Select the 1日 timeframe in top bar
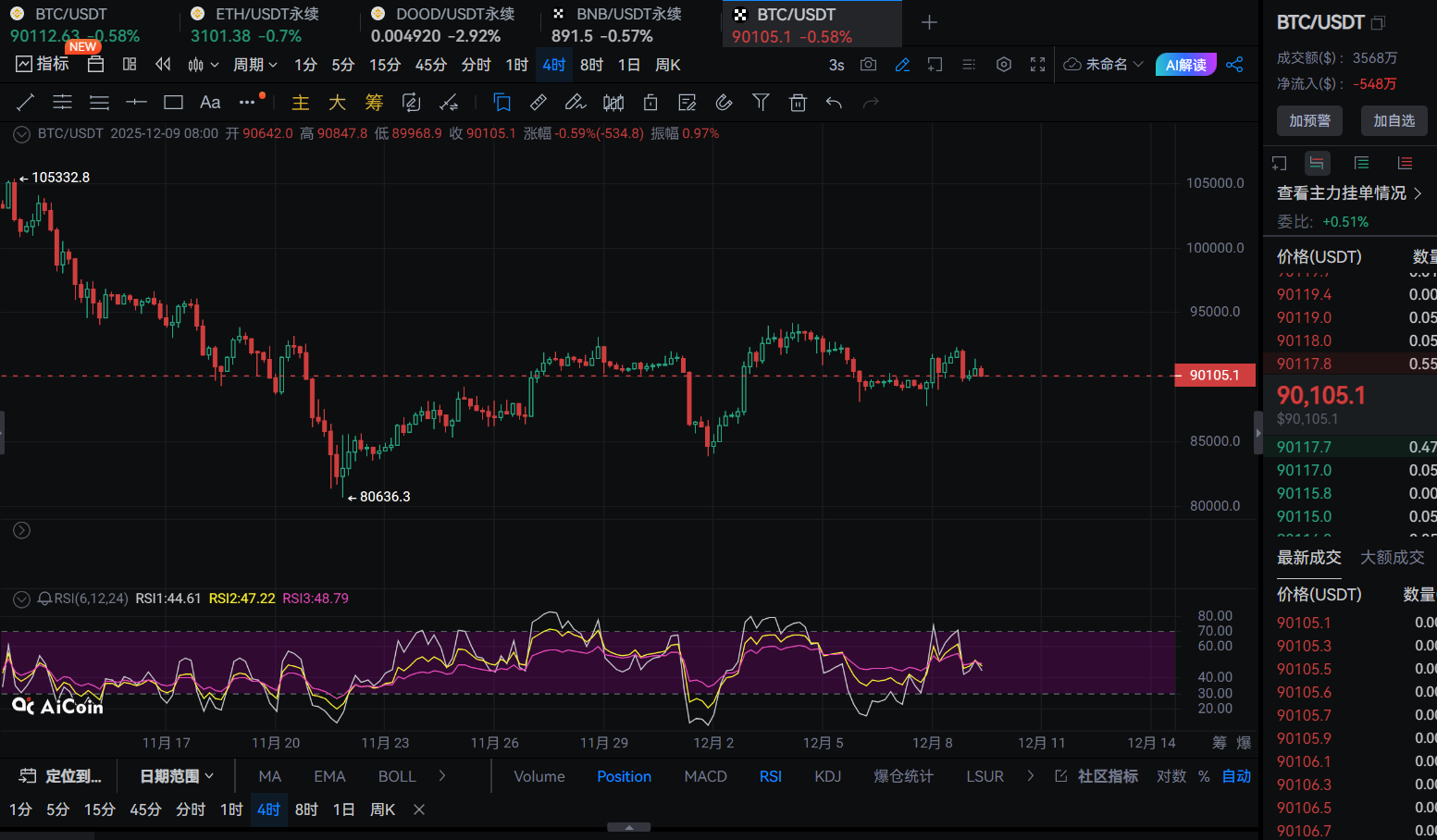Image resolution: width=1437 pixels, height=840 pixels. coord(628,65)
